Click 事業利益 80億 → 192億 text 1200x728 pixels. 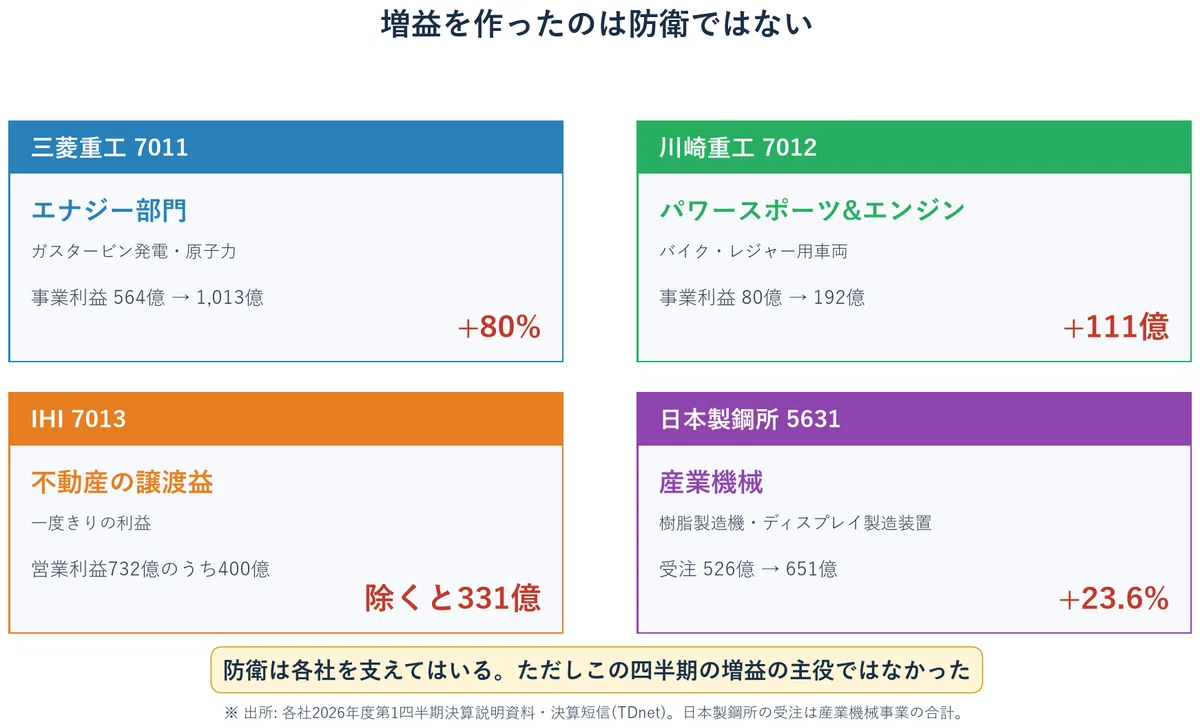pyautogui.click(x=762, y=298)
